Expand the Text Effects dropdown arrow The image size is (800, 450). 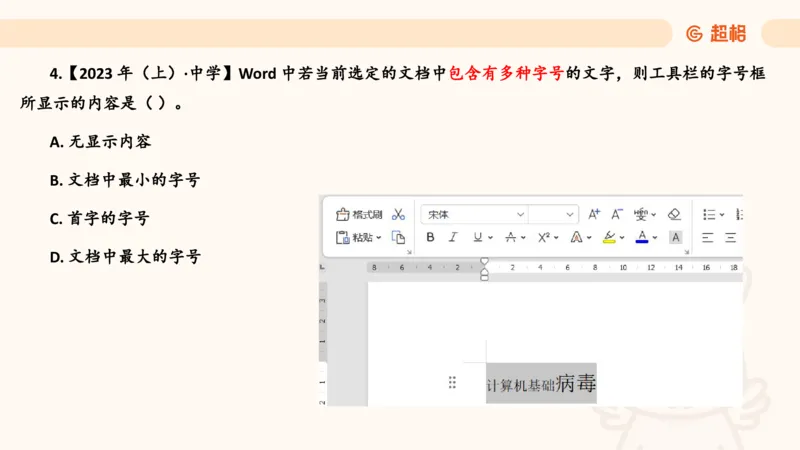[589, 238]
